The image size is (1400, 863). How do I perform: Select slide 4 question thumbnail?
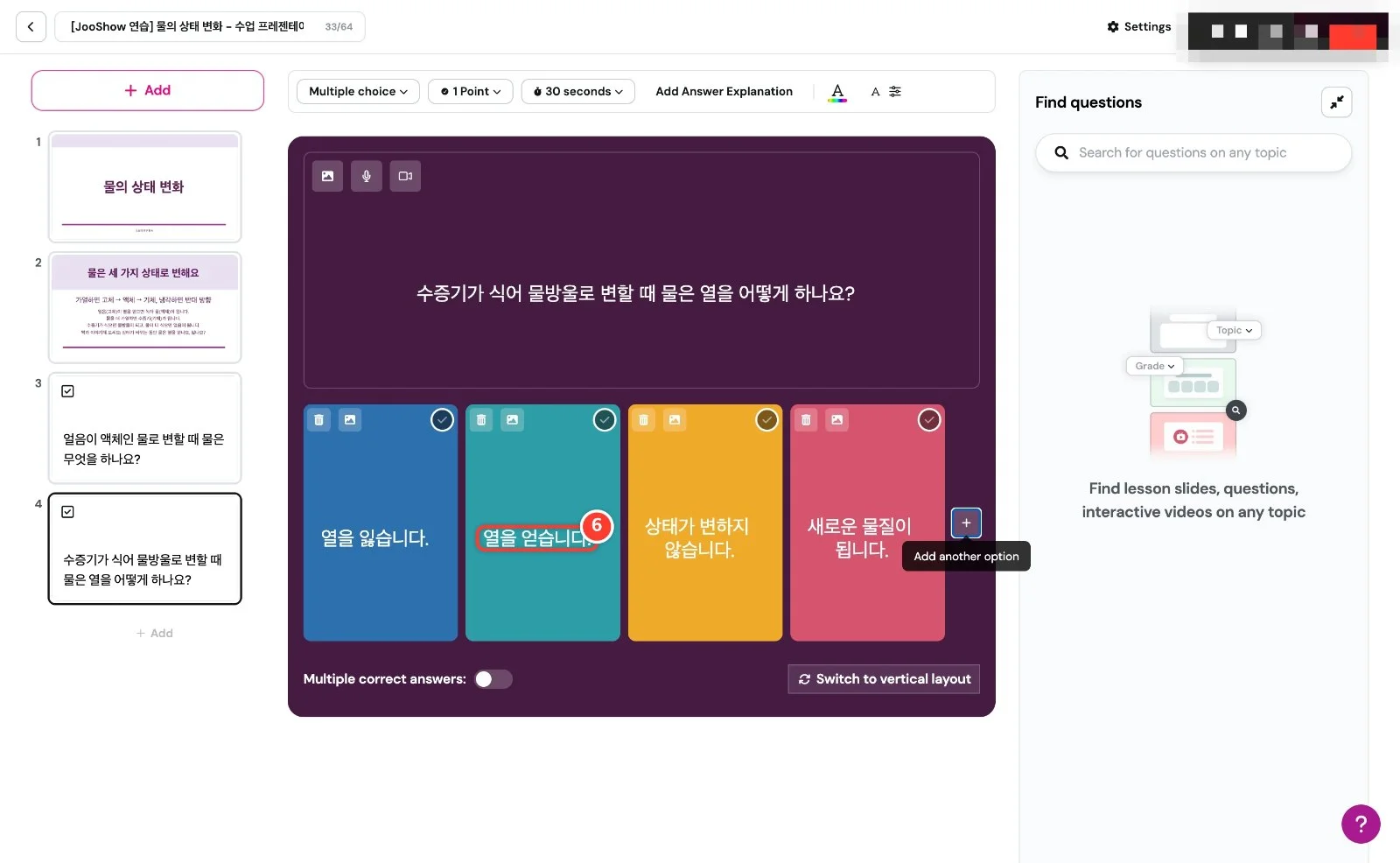(x=145, y=549)
